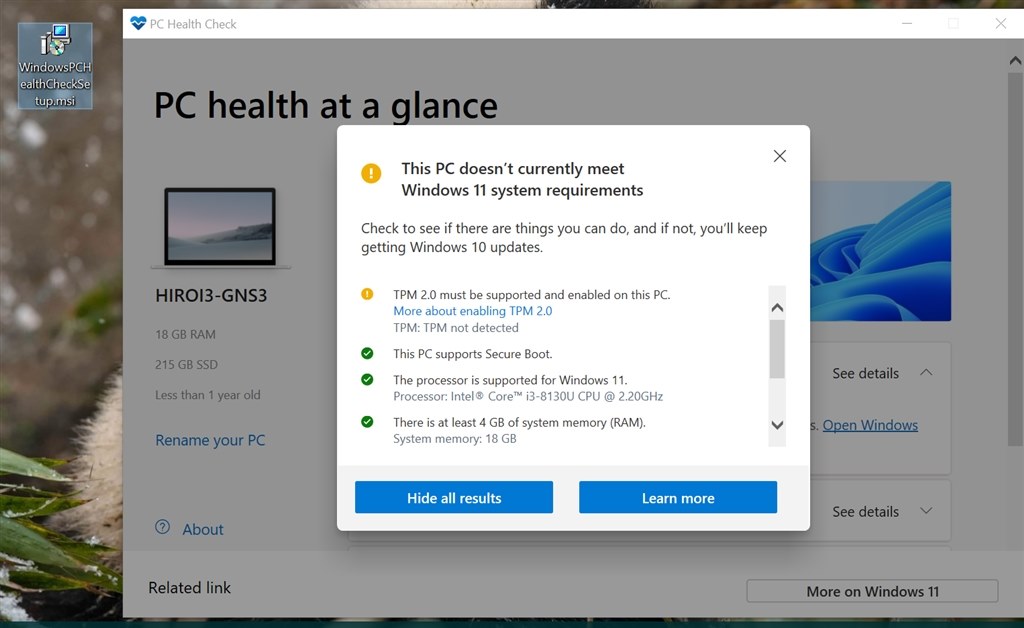Click main window scrollbar up arrow
The height and width of the screenshot is (628, 1024).
[x=1015, y=61]
